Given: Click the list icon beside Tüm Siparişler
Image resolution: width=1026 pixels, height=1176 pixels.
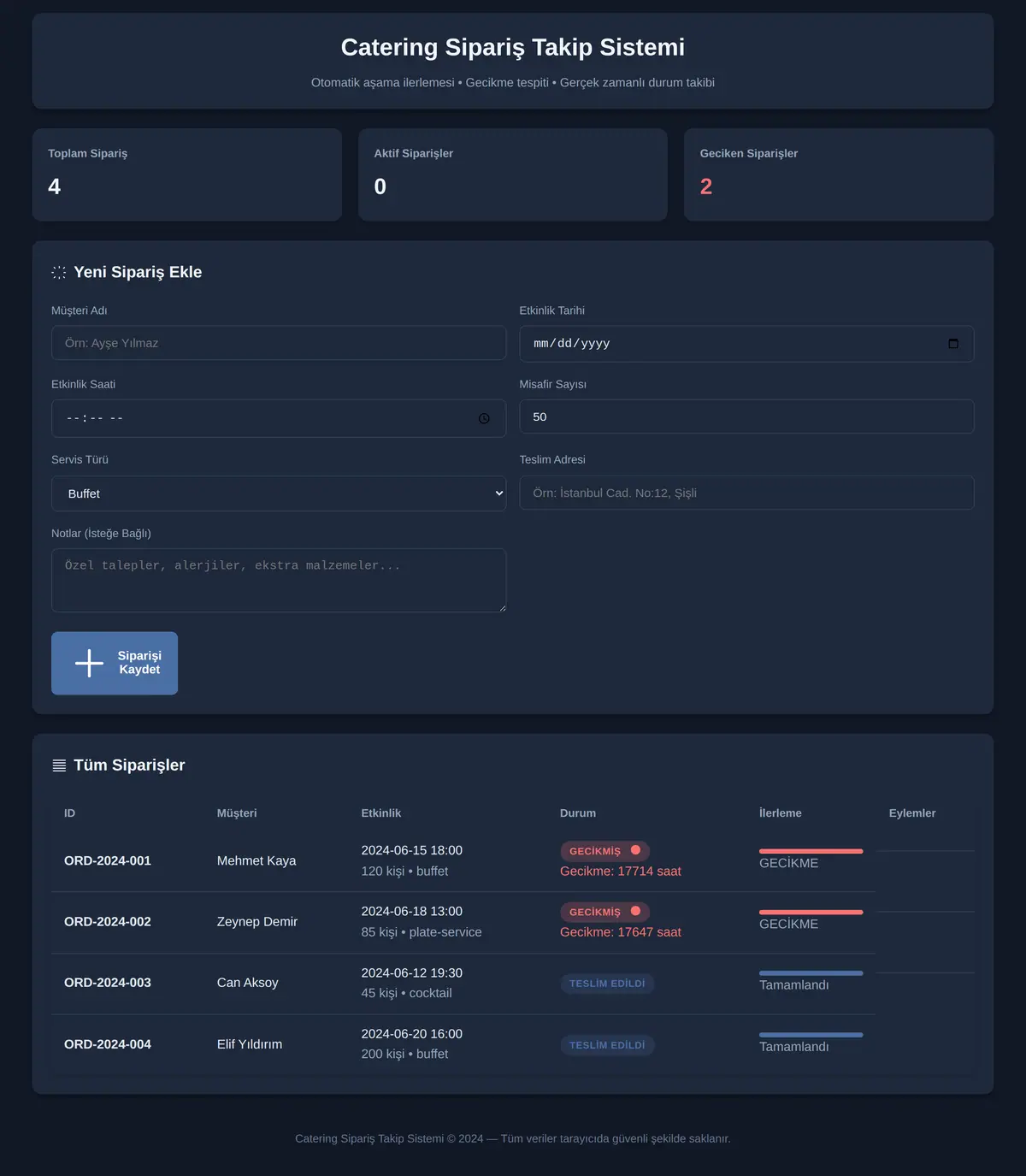Looking at the screenshot, I should coord(59,765).
